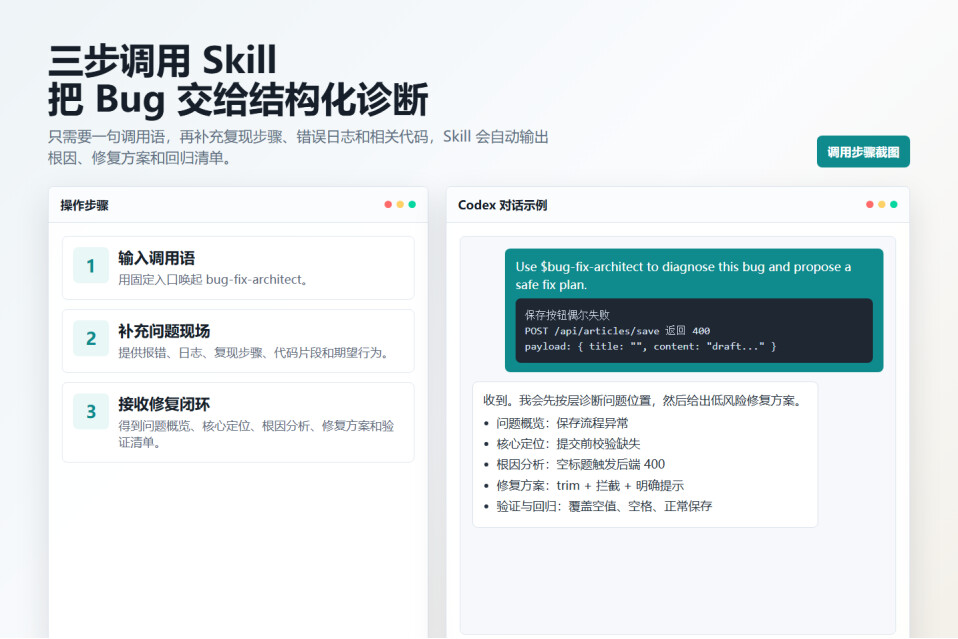Click bullet 修复方案：trim + 拦截 + 明确提示
Image resolution: width=958 pixels, height=639 pixels.
coord(590,485)
